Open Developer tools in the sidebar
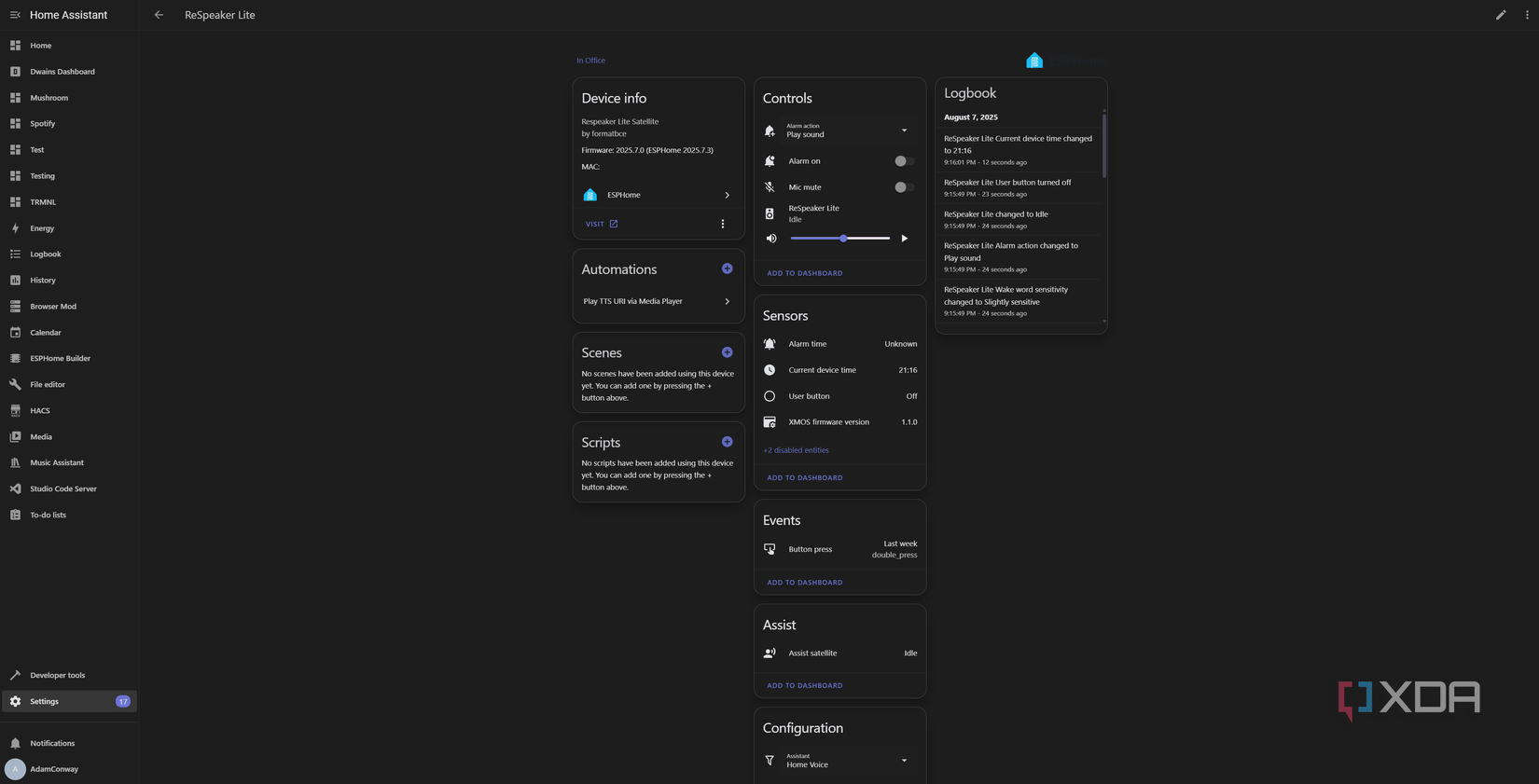The width and height of the screenshot is (1539, 784). coord(69,675)
